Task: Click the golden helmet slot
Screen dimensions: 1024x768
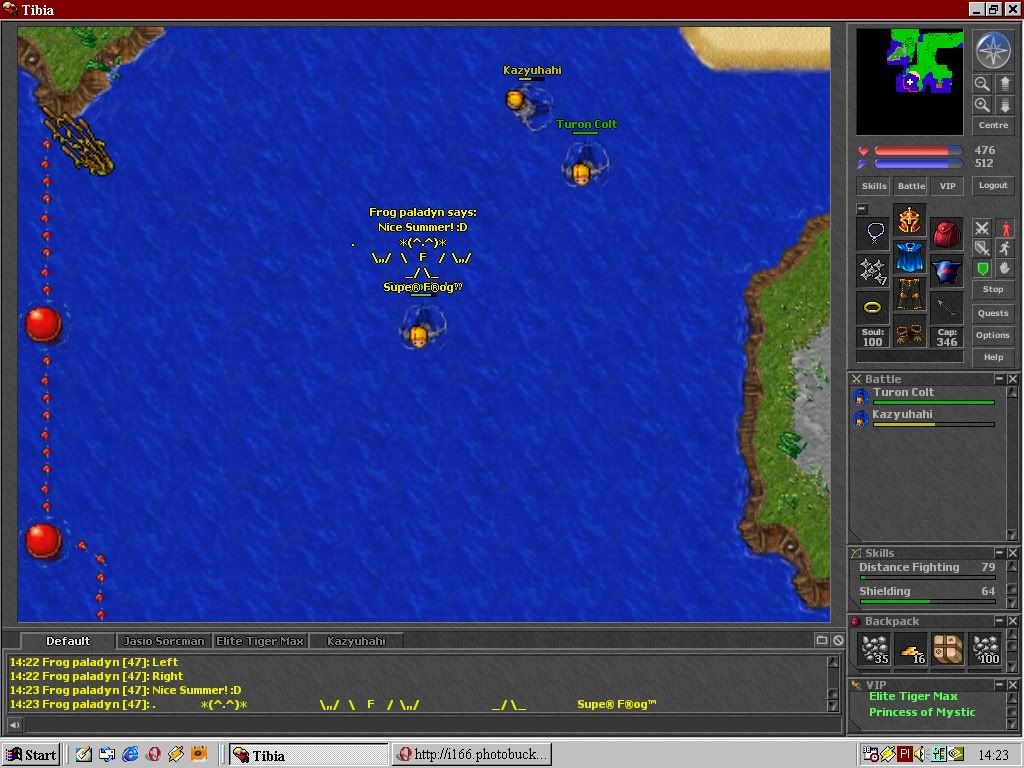Action: [909, 221]
